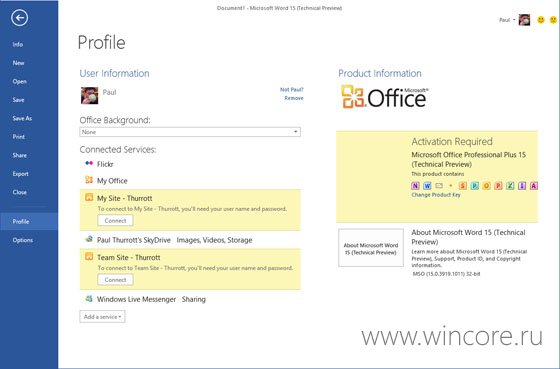Expand the Add a service dropdown
Image resolution: width=560 pixels, height=369 pixels.
(102, 316)
